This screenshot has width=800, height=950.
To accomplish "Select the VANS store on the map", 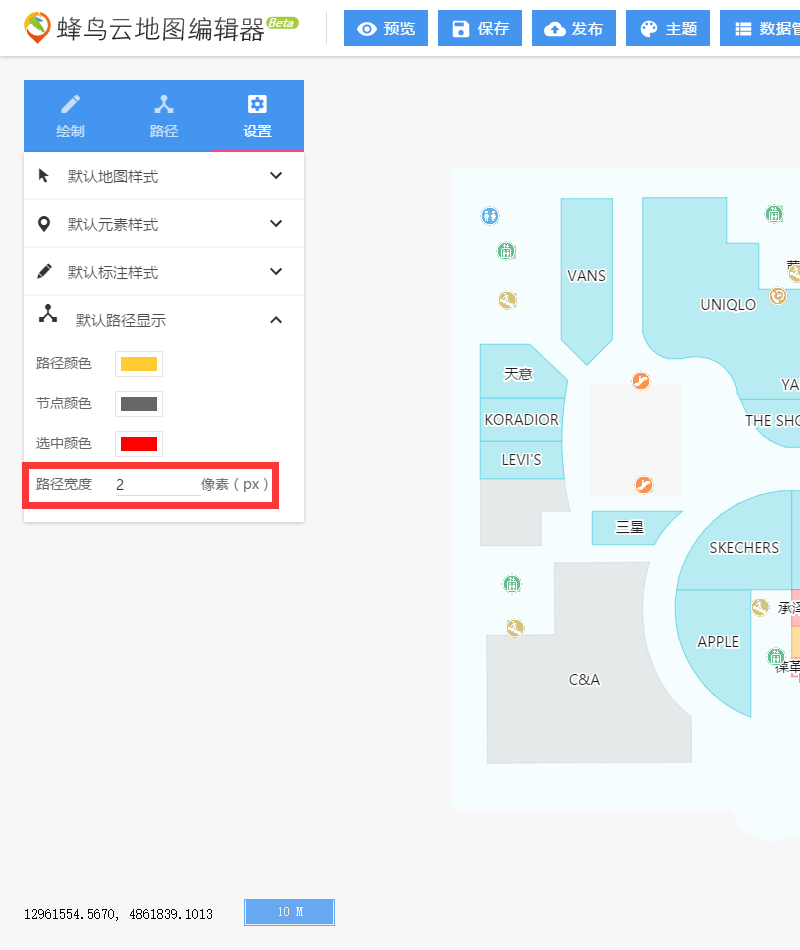I will [586, 276].
